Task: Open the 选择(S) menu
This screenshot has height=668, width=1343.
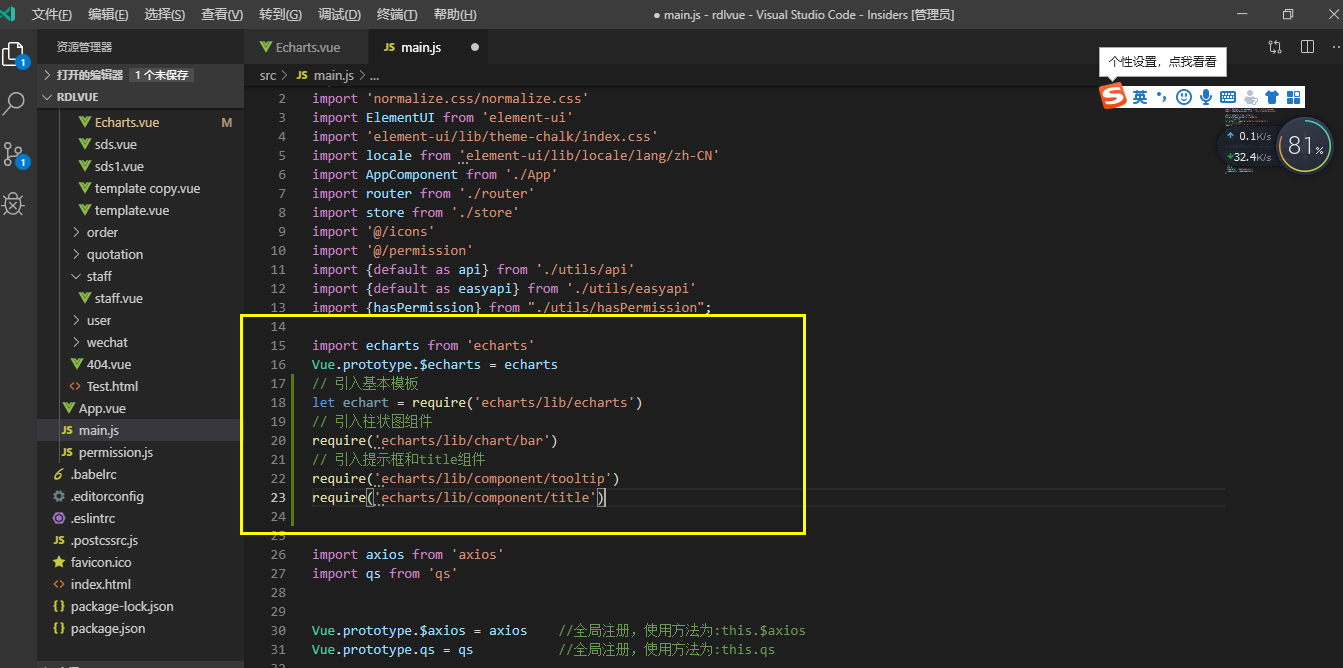Action: [165, 15]
